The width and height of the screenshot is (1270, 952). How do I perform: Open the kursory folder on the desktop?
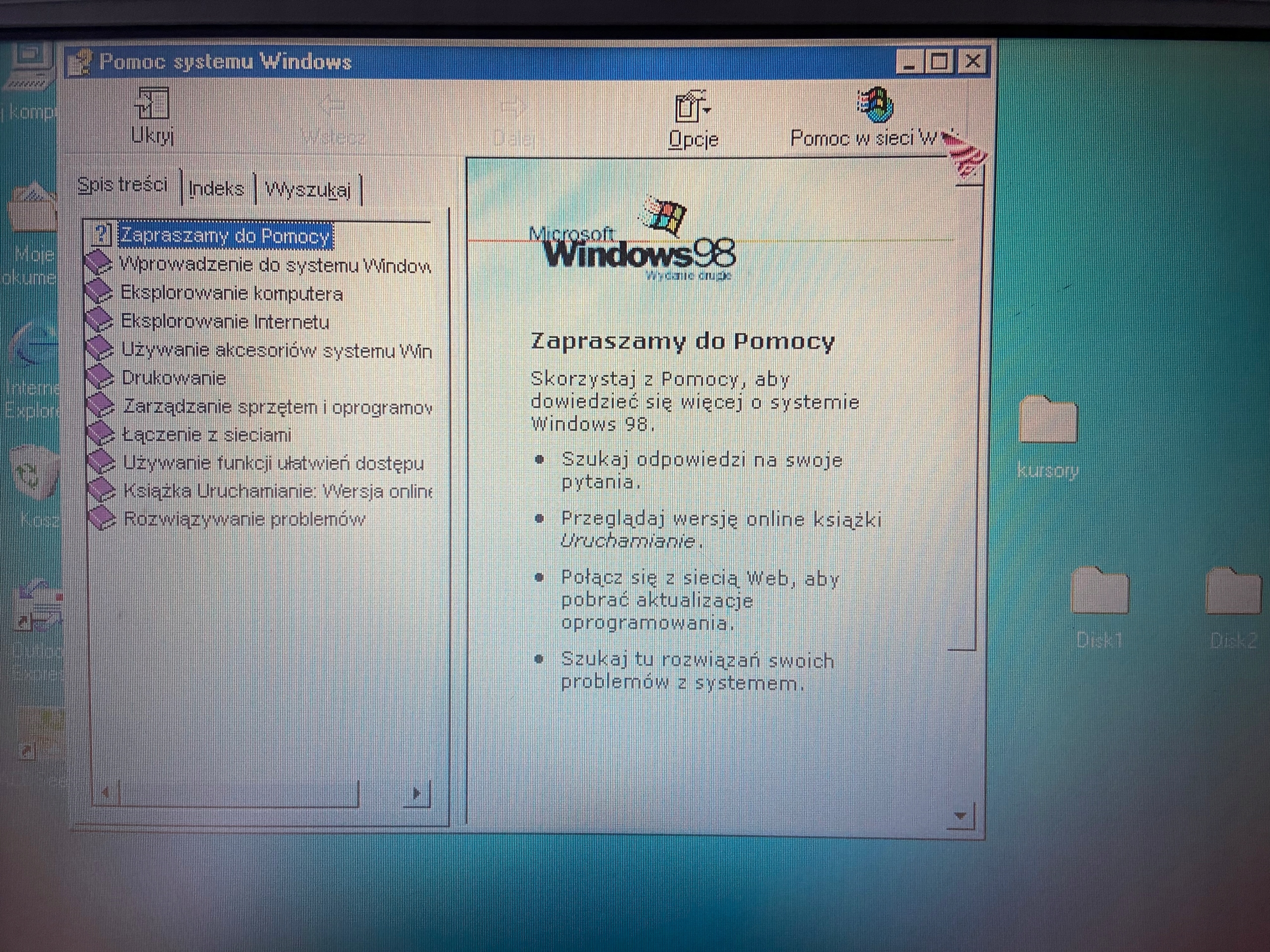point(1047,420)
